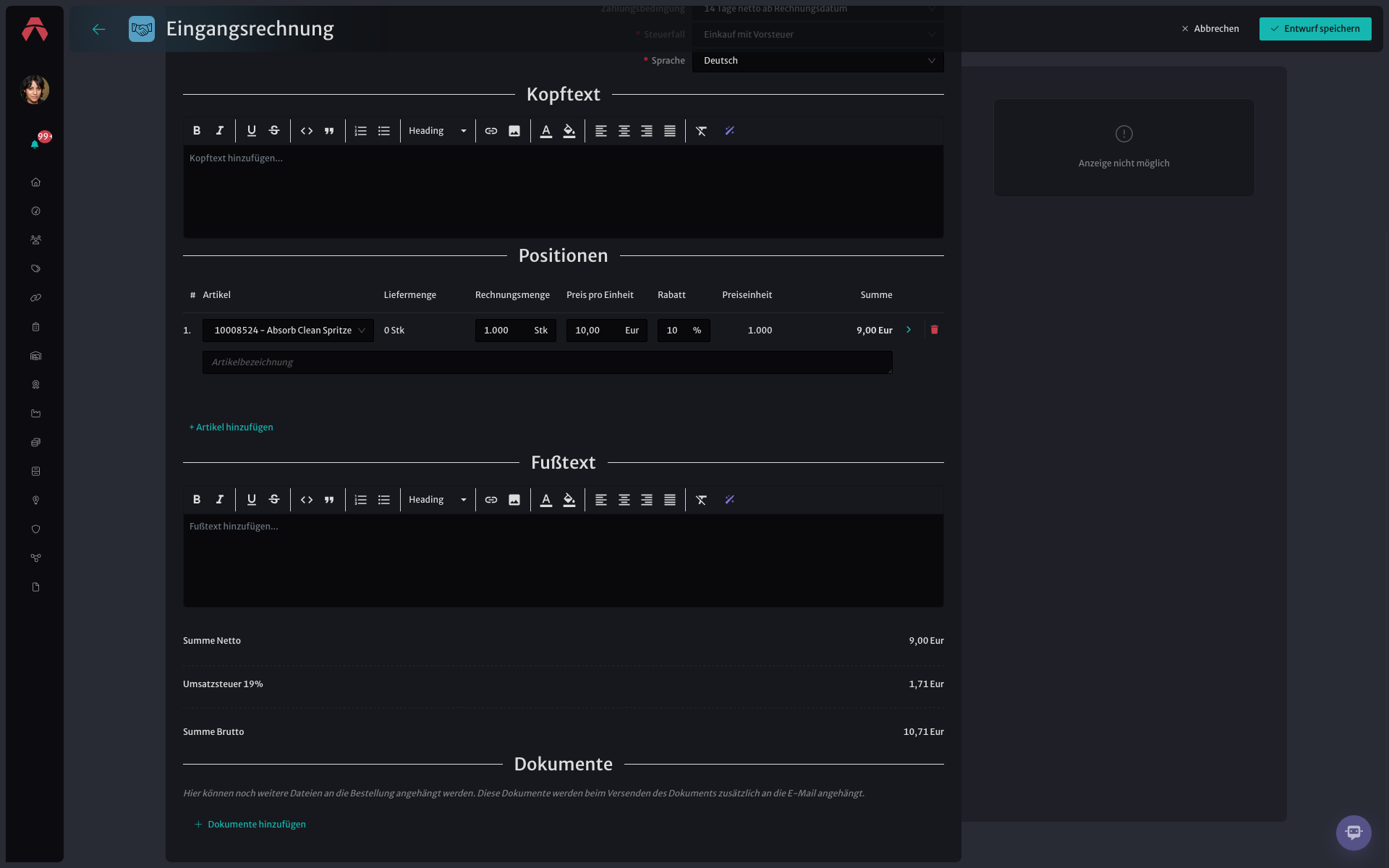
Task: Click the Artikelbezeichnung input field
Action: pyautogui.click(x=548, y=362)
